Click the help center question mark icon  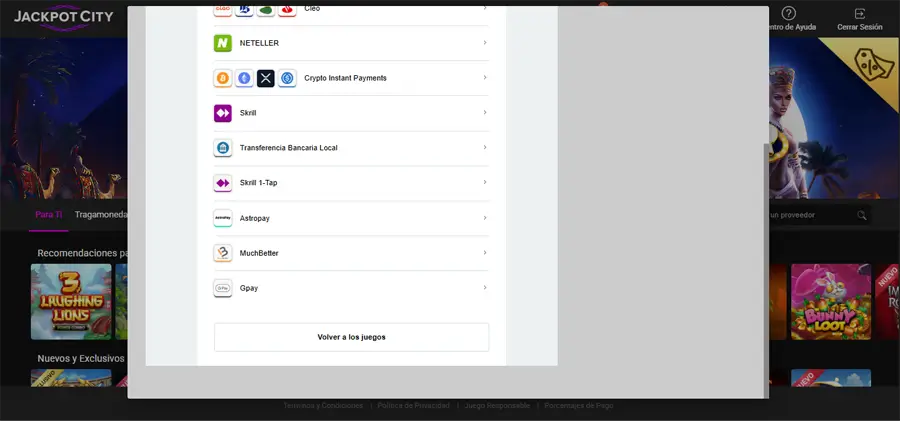[x=789, y=13]
